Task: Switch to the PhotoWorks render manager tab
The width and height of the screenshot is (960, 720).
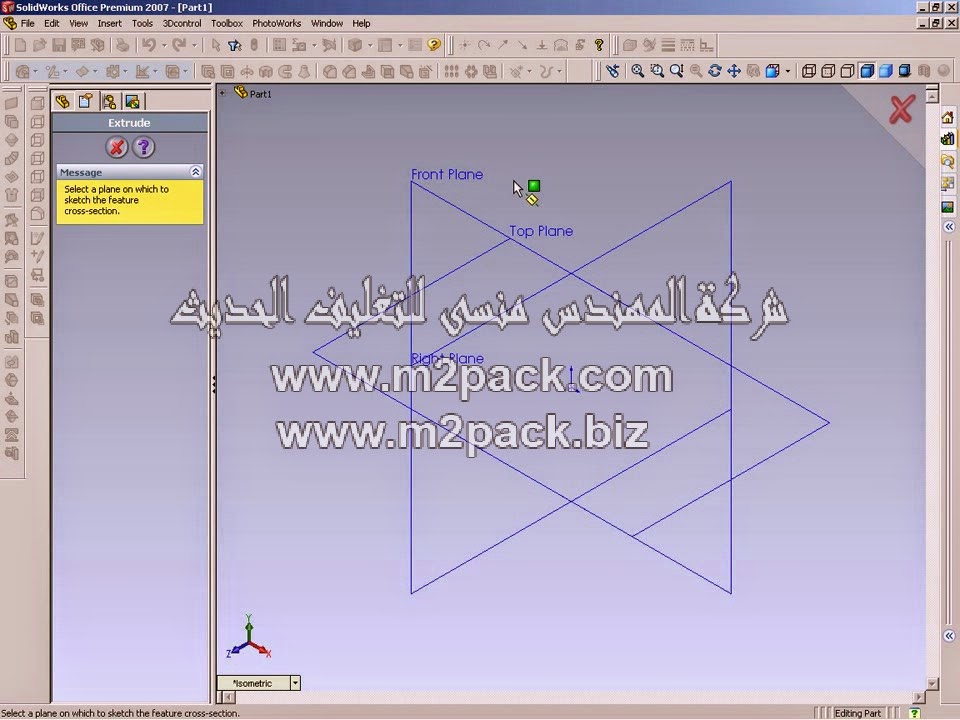Action: coord(132,102)
